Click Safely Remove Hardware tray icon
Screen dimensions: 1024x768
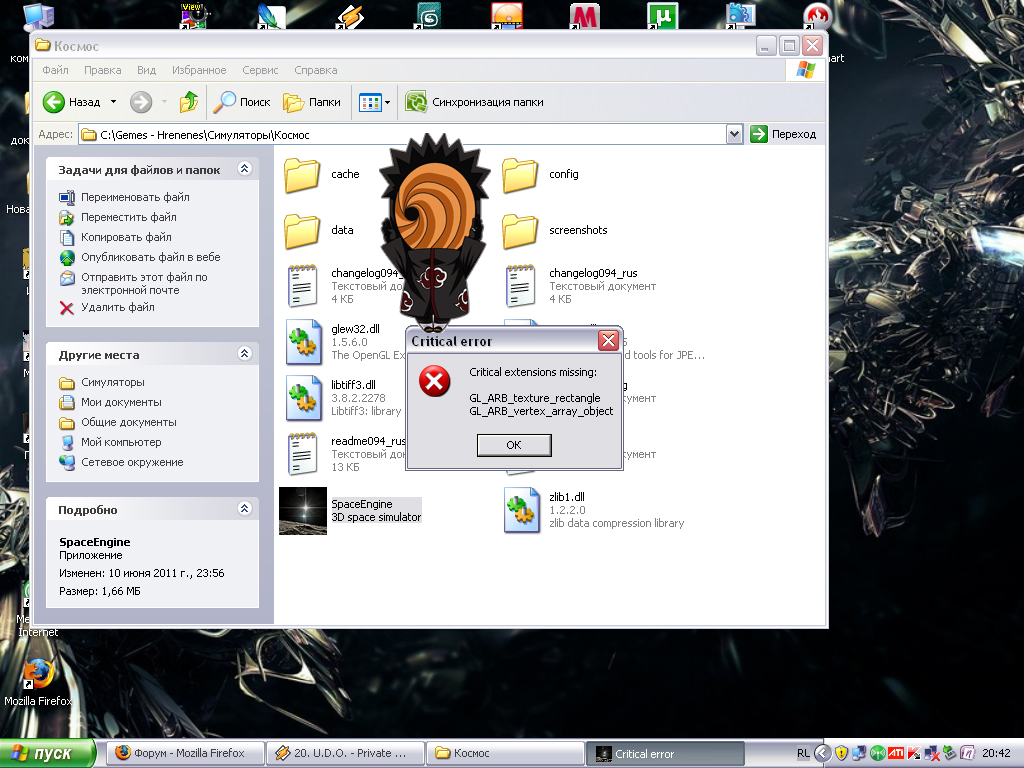(x=950, y=753)
